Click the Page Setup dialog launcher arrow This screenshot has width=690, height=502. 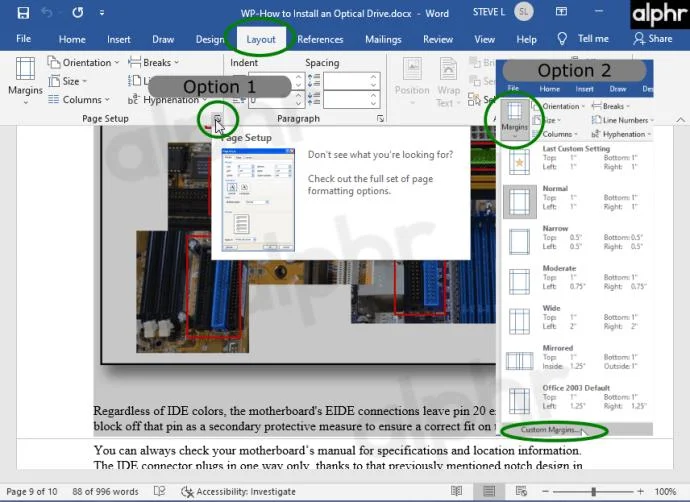point(217,118)
